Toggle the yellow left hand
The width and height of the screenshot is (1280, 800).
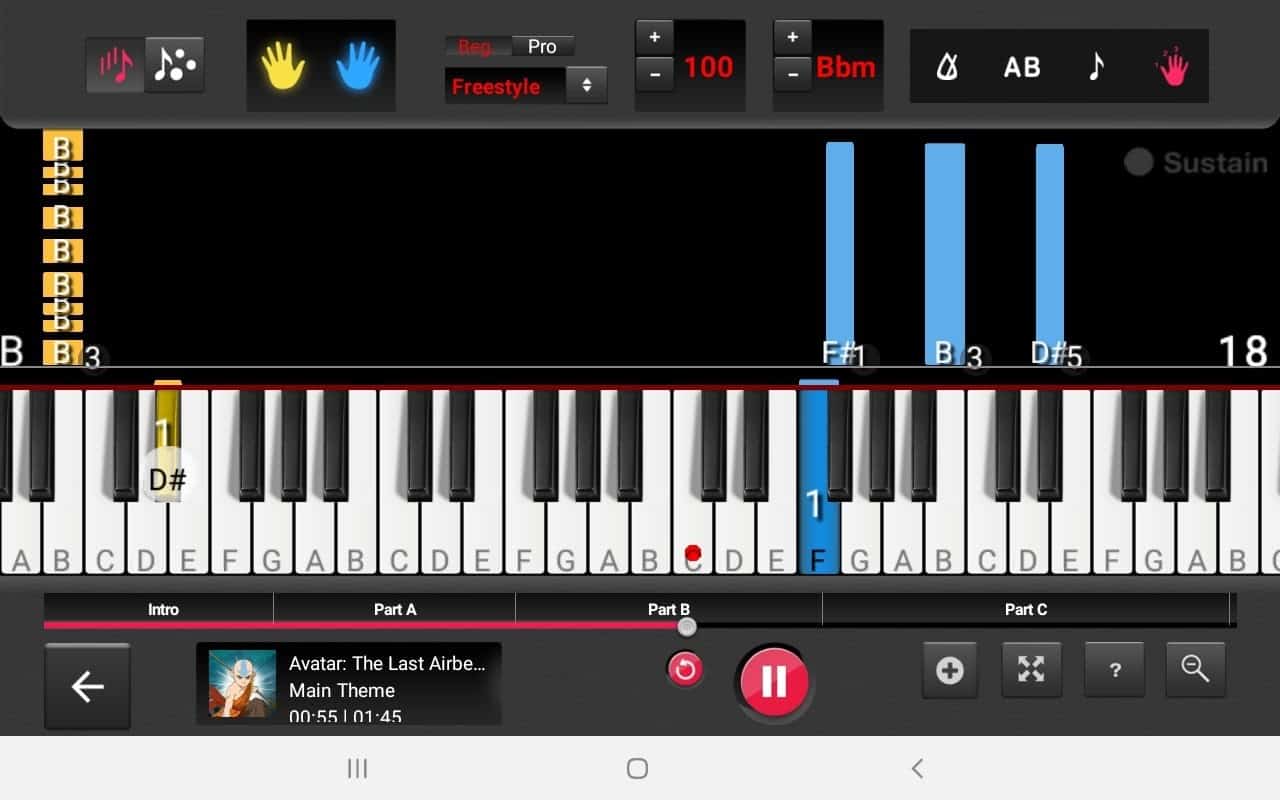283,67
